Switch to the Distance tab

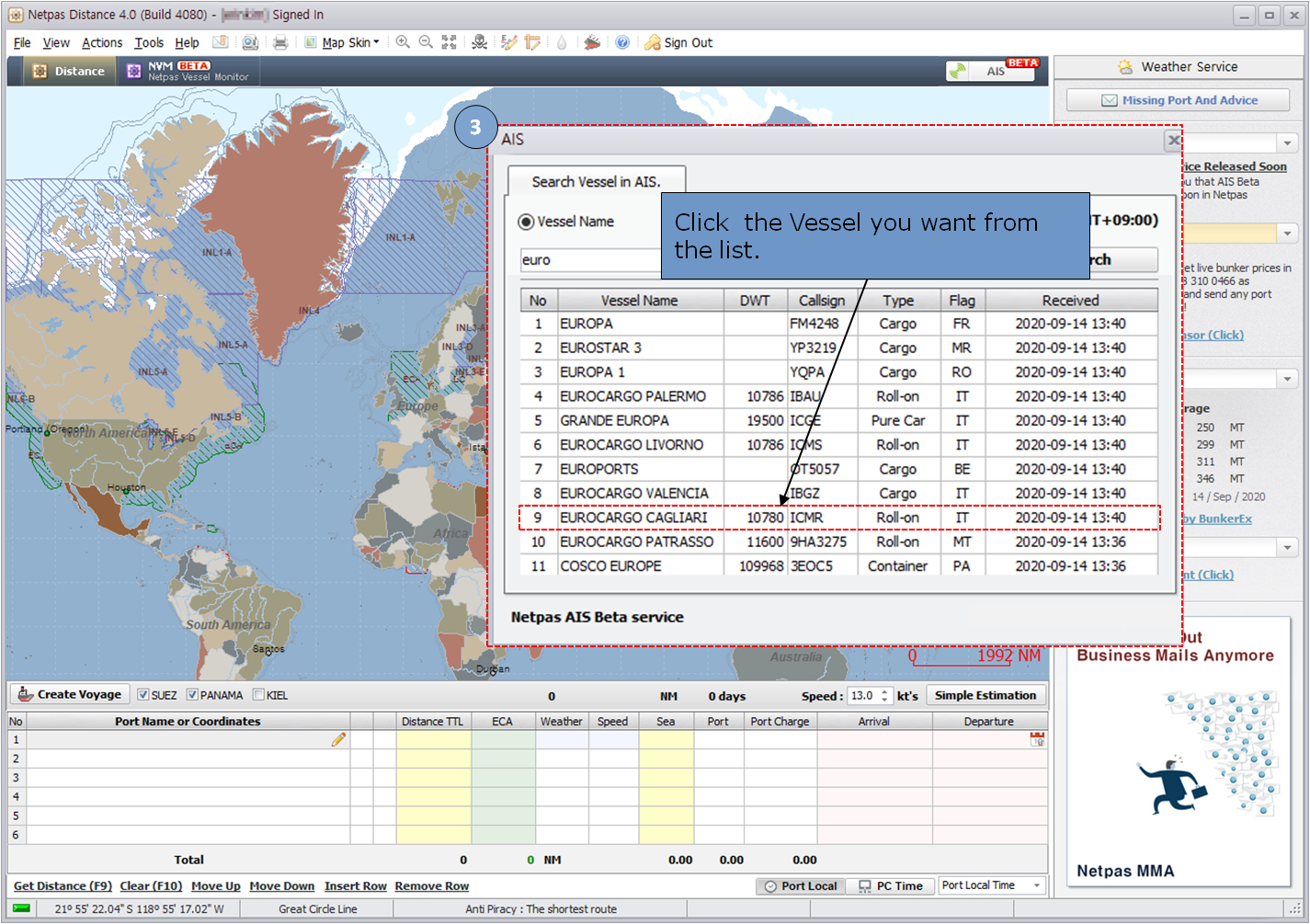[x=69, y=71]
